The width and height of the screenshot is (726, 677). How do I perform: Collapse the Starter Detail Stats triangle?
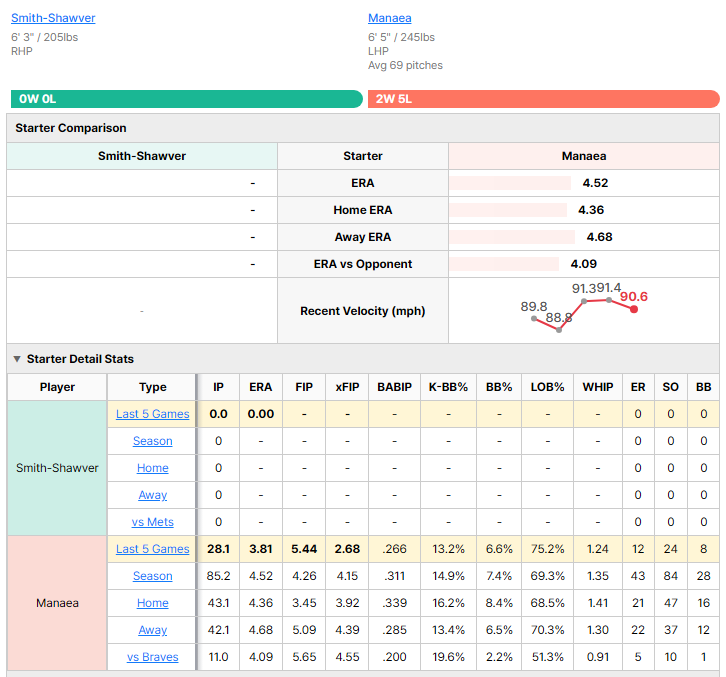pos(17,359)
